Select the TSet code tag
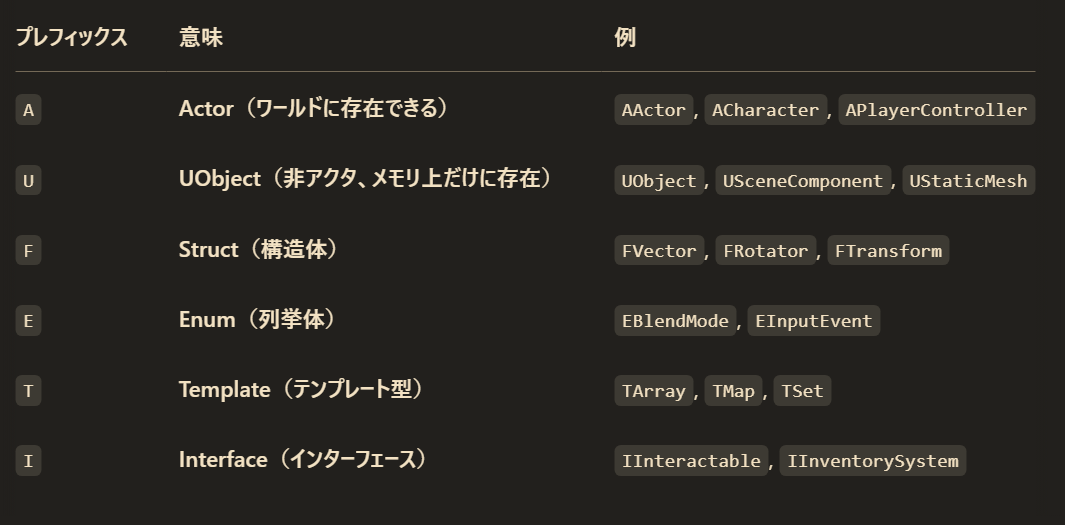The image size is (1065, 525). click(x=802, y=391)
